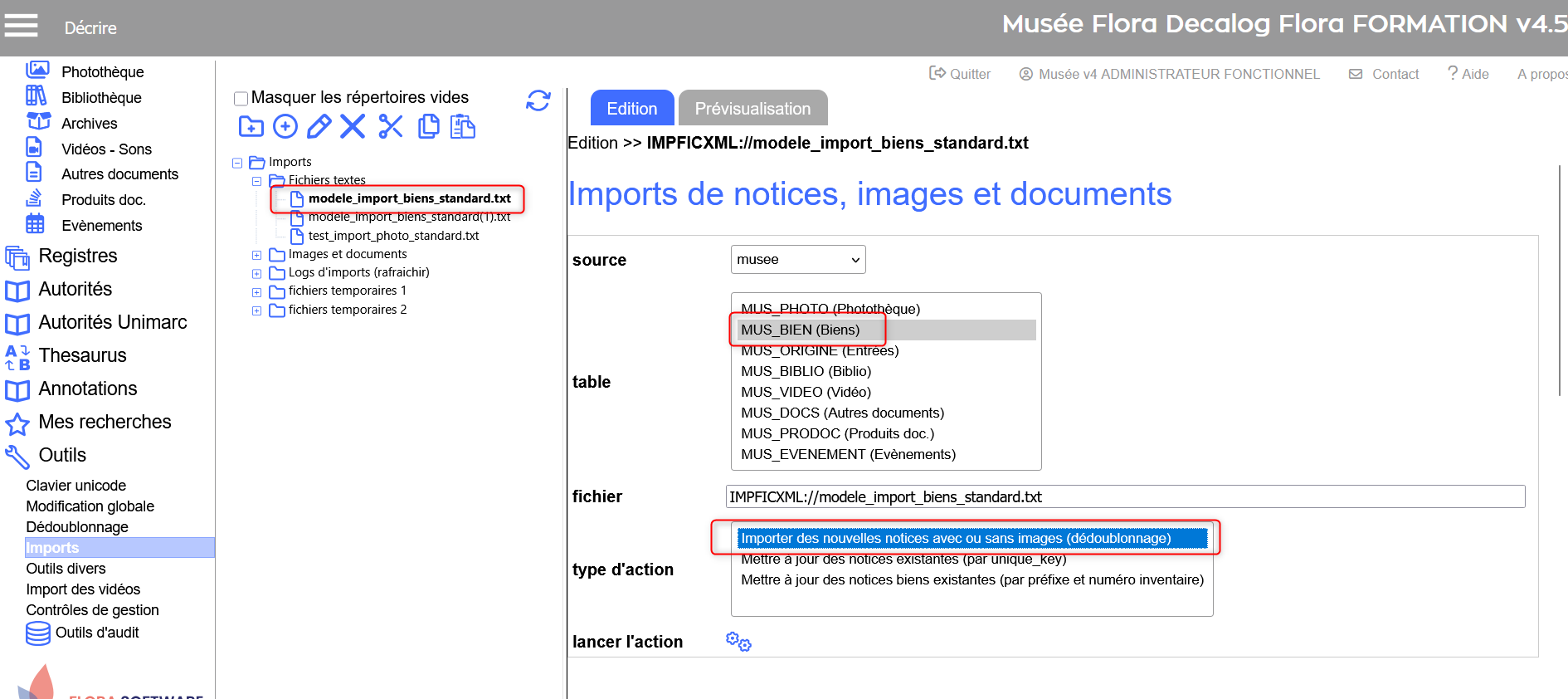The width and height of the screenshot is (1568, 699).
Task: Collapse the Imports root folder
Action: [237, 164]
